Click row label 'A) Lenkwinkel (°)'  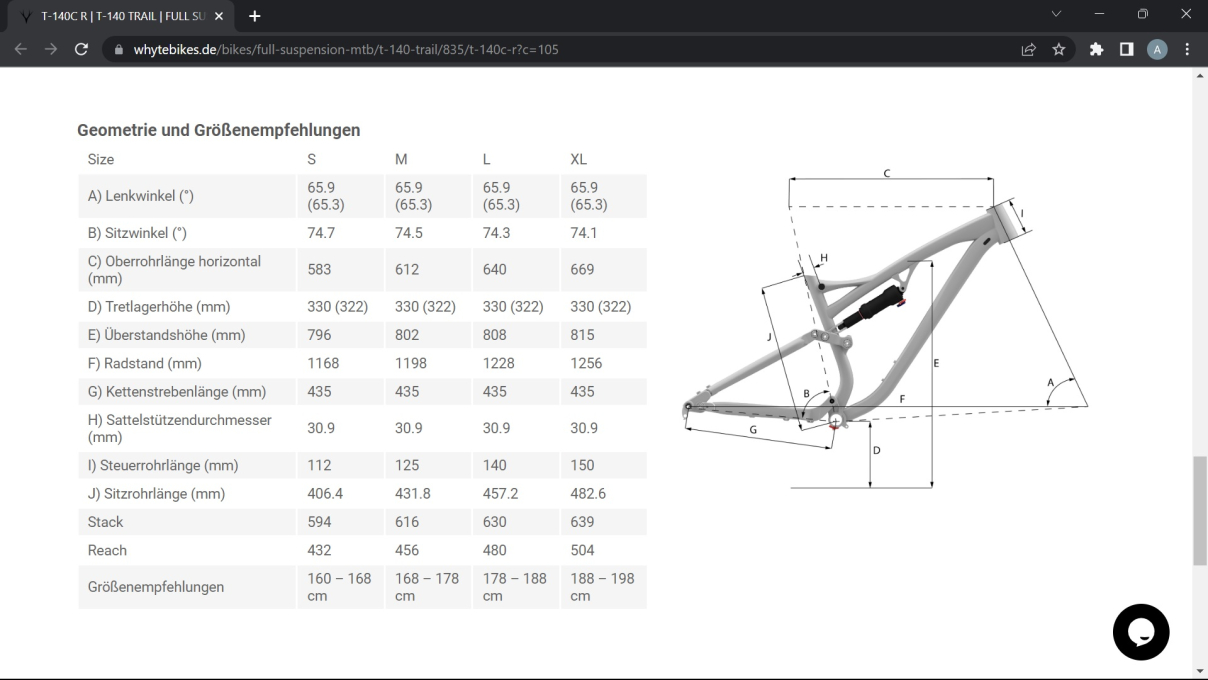(x=140, y=196)
